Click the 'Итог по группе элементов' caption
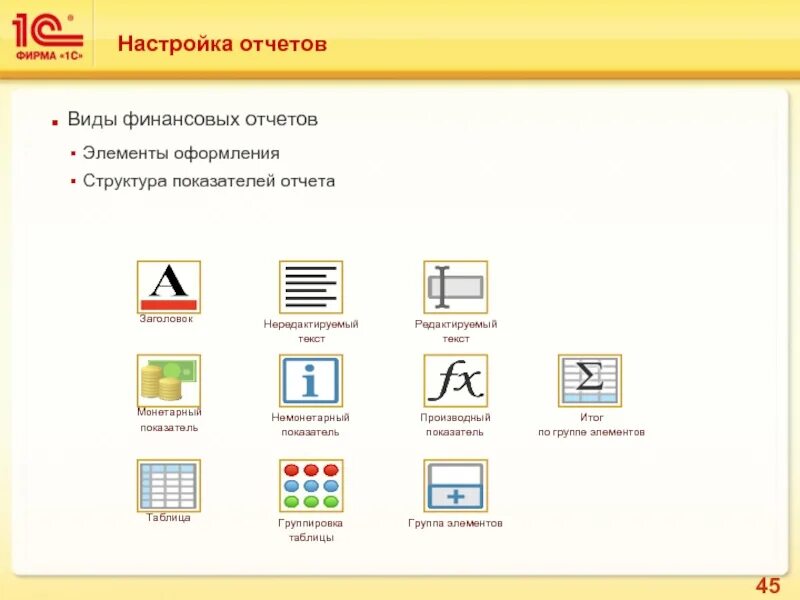This screenshot has width=800, height=600. 591,424
